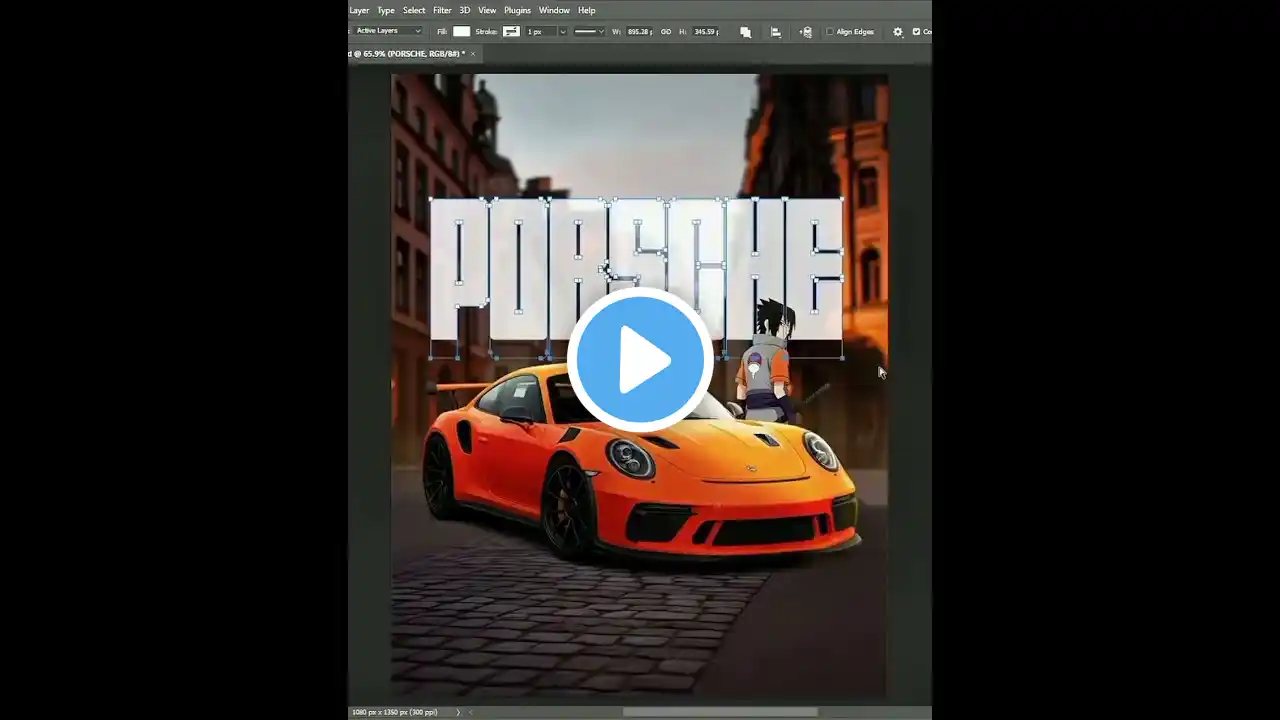
Task: Click the blue play button overlay
Action: (x=640, y=360)
